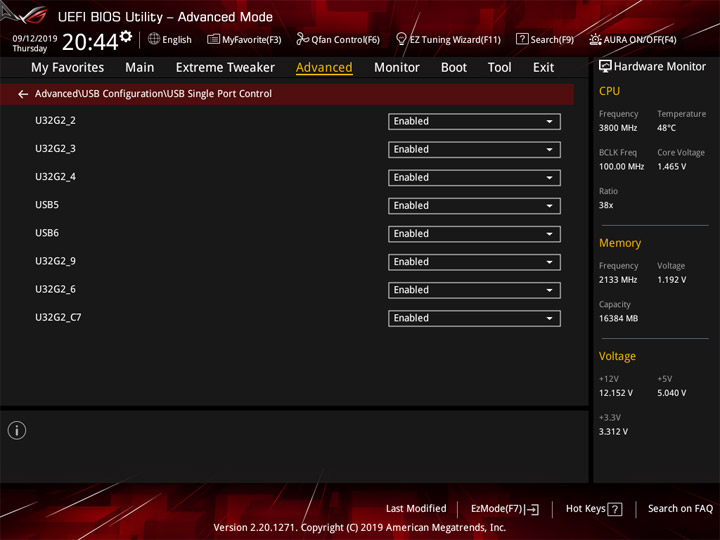Switch to My Favorites tab

point(68,68)
